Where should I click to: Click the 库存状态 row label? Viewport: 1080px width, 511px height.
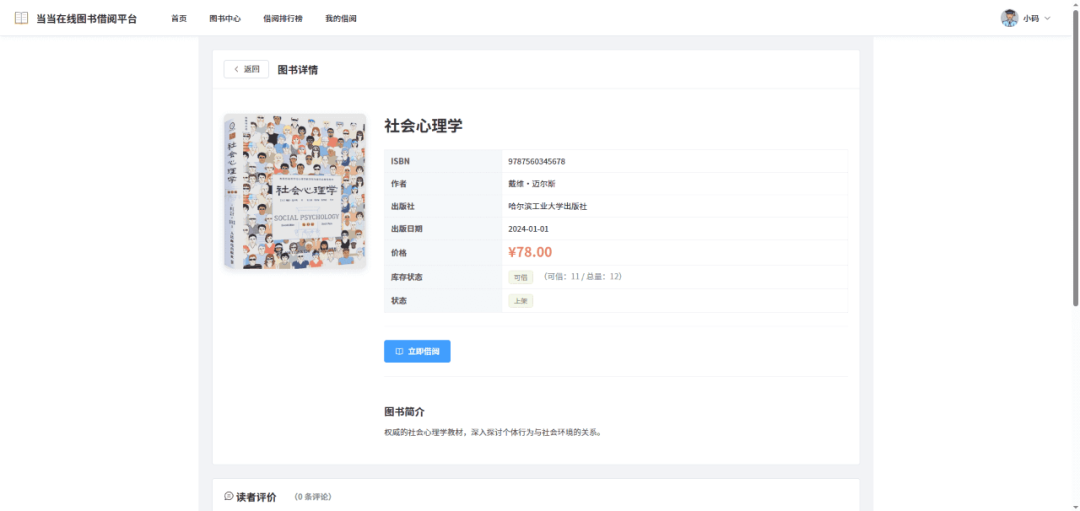(x=406, y=277)
